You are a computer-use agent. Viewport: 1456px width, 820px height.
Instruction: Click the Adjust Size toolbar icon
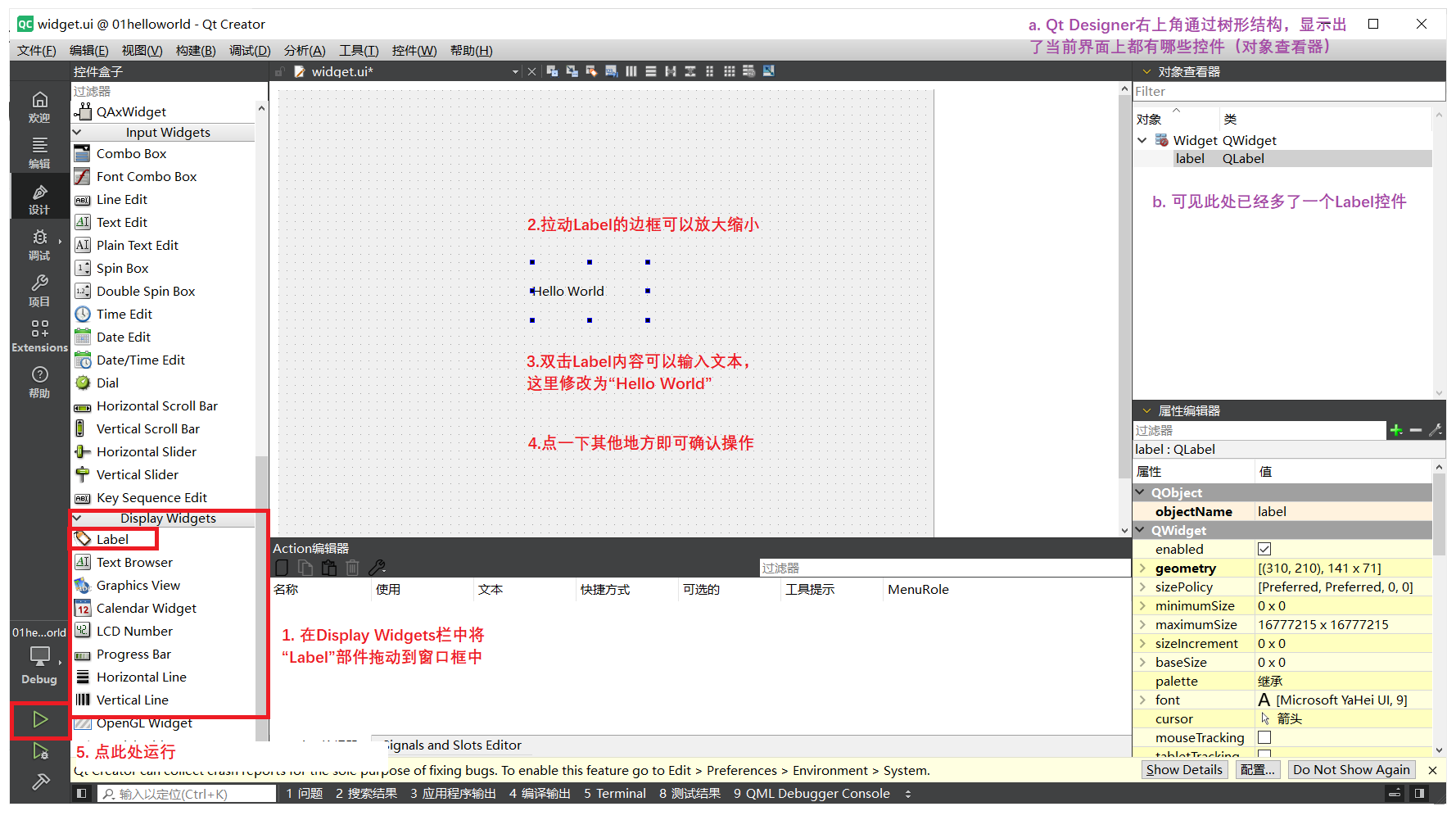click(x=768, y=71)
